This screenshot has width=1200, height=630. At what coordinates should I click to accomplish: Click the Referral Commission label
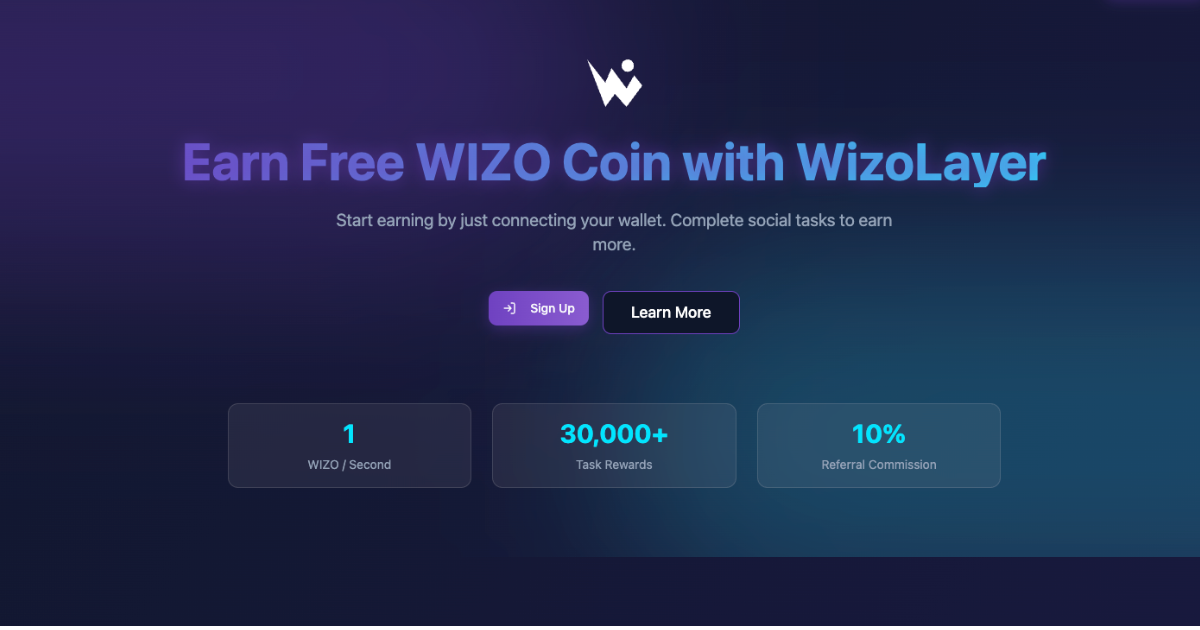click(879, 465)
